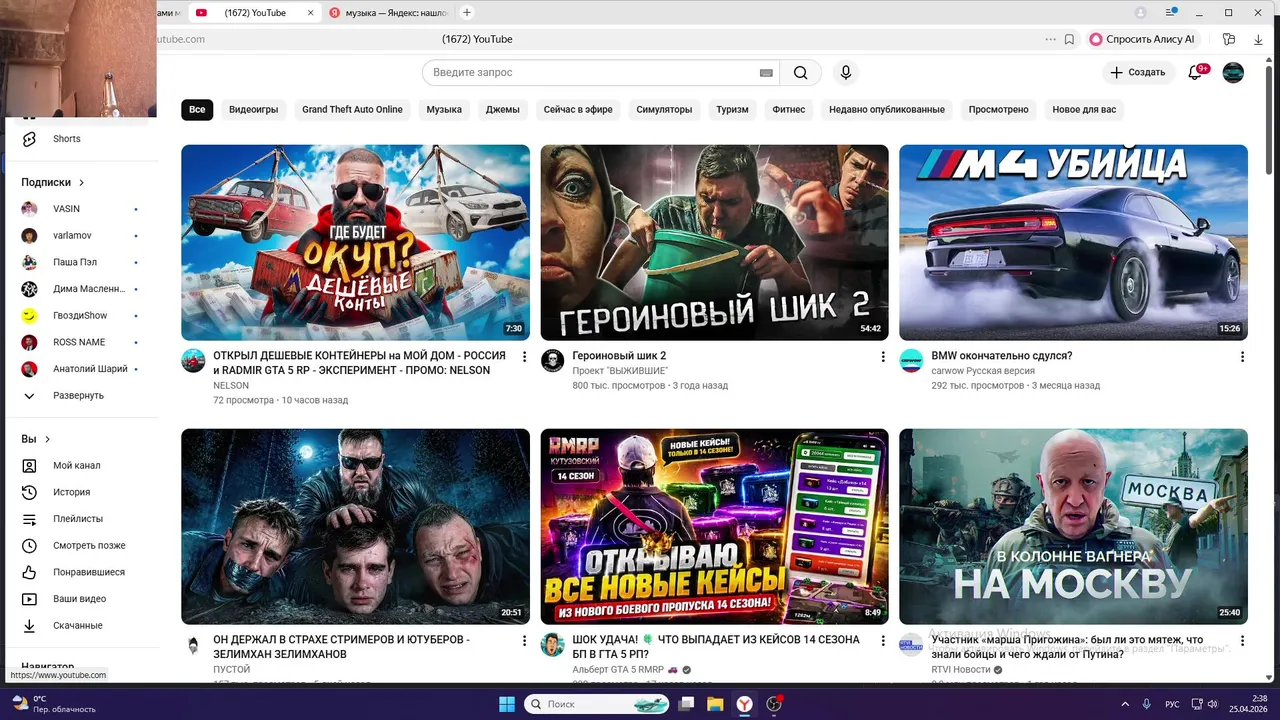
Task: Open Yandex Browser taskbar icon
Action: [x=745, y=704]
